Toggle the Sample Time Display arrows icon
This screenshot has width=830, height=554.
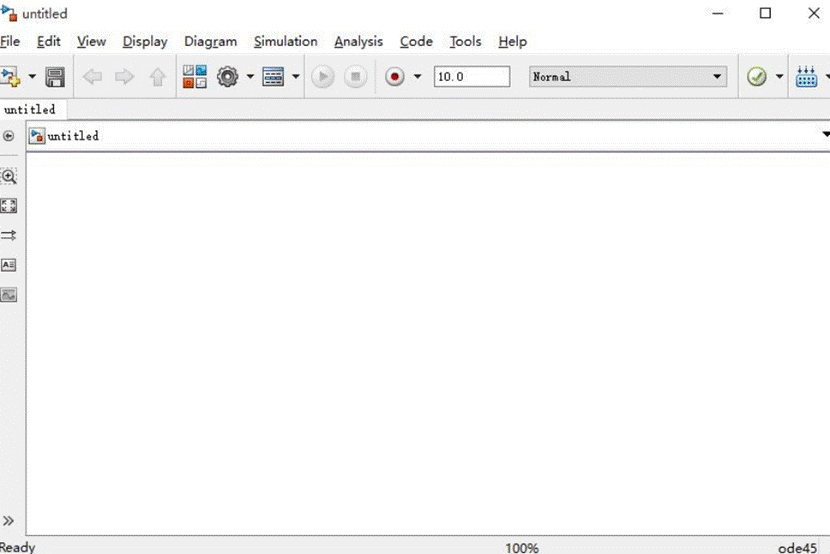[x=8, y=235]
